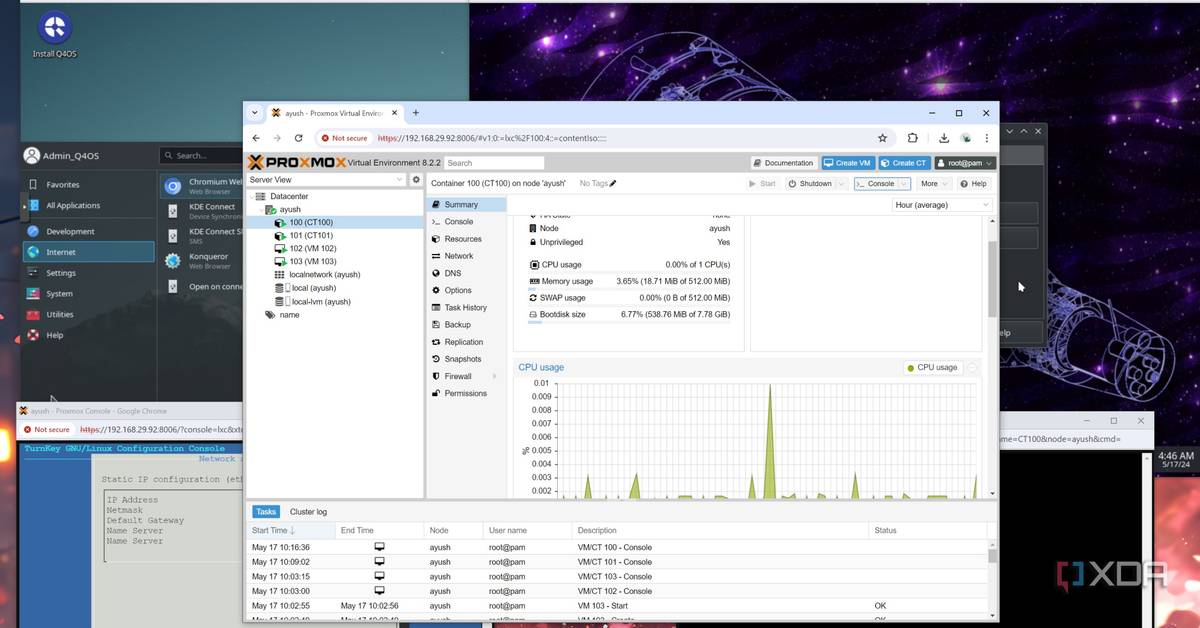Select 102 (VM 102) in the tree

point(312,248)
